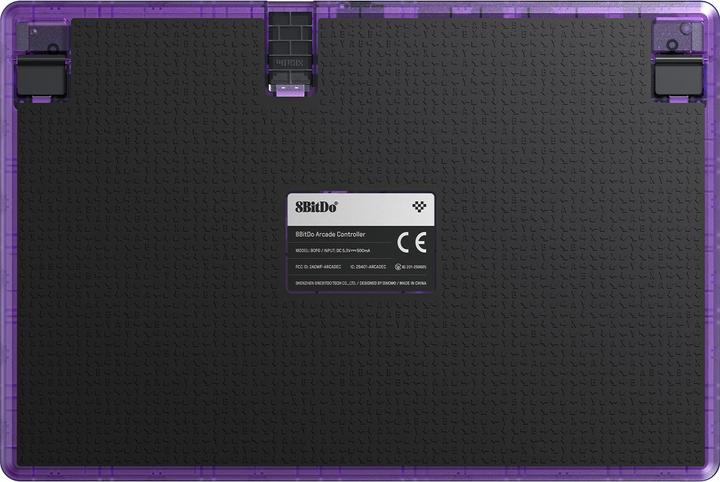This screenshot has height=482, width=720.
Task: Click the translucent purple top edge right of dongle
Action: (x=480, y=8)
